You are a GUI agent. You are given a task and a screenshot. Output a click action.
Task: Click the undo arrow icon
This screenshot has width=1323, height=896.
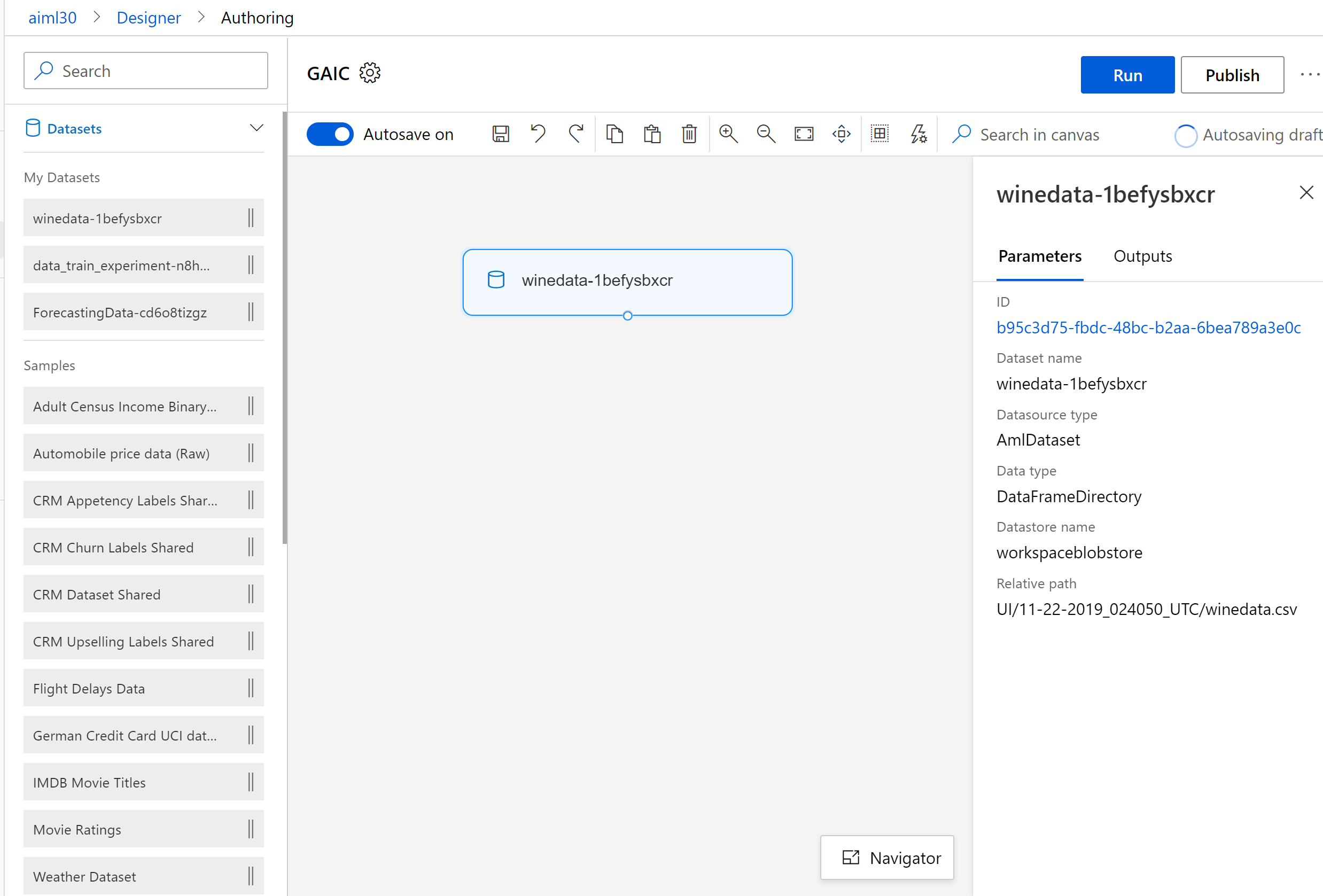pos(538,134)
